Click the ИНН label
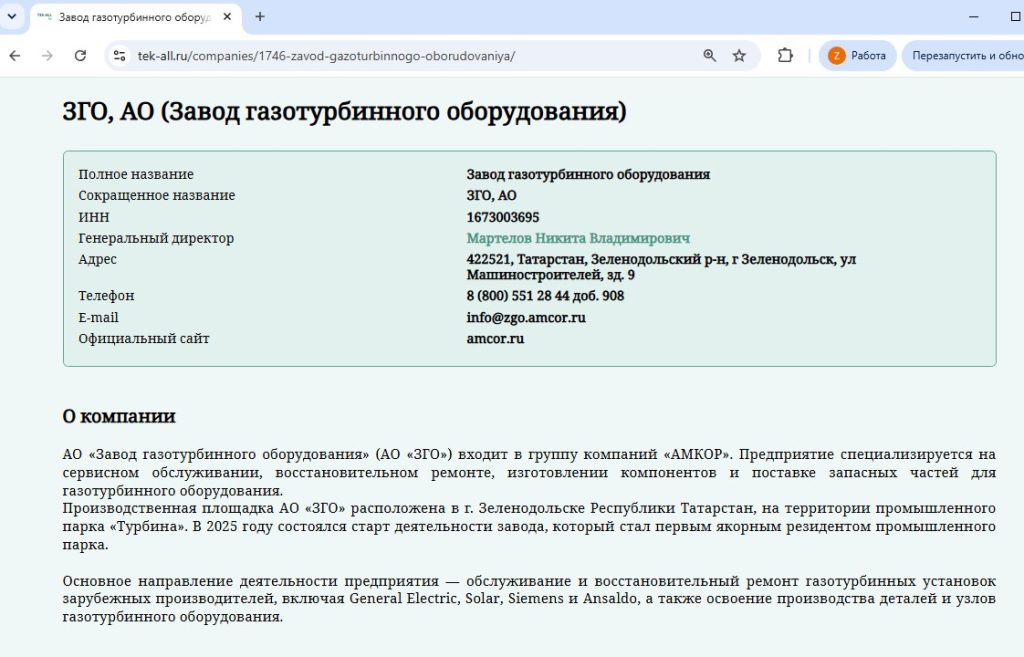This screenshot has height=657, width=1024. (x=94, y=217)
